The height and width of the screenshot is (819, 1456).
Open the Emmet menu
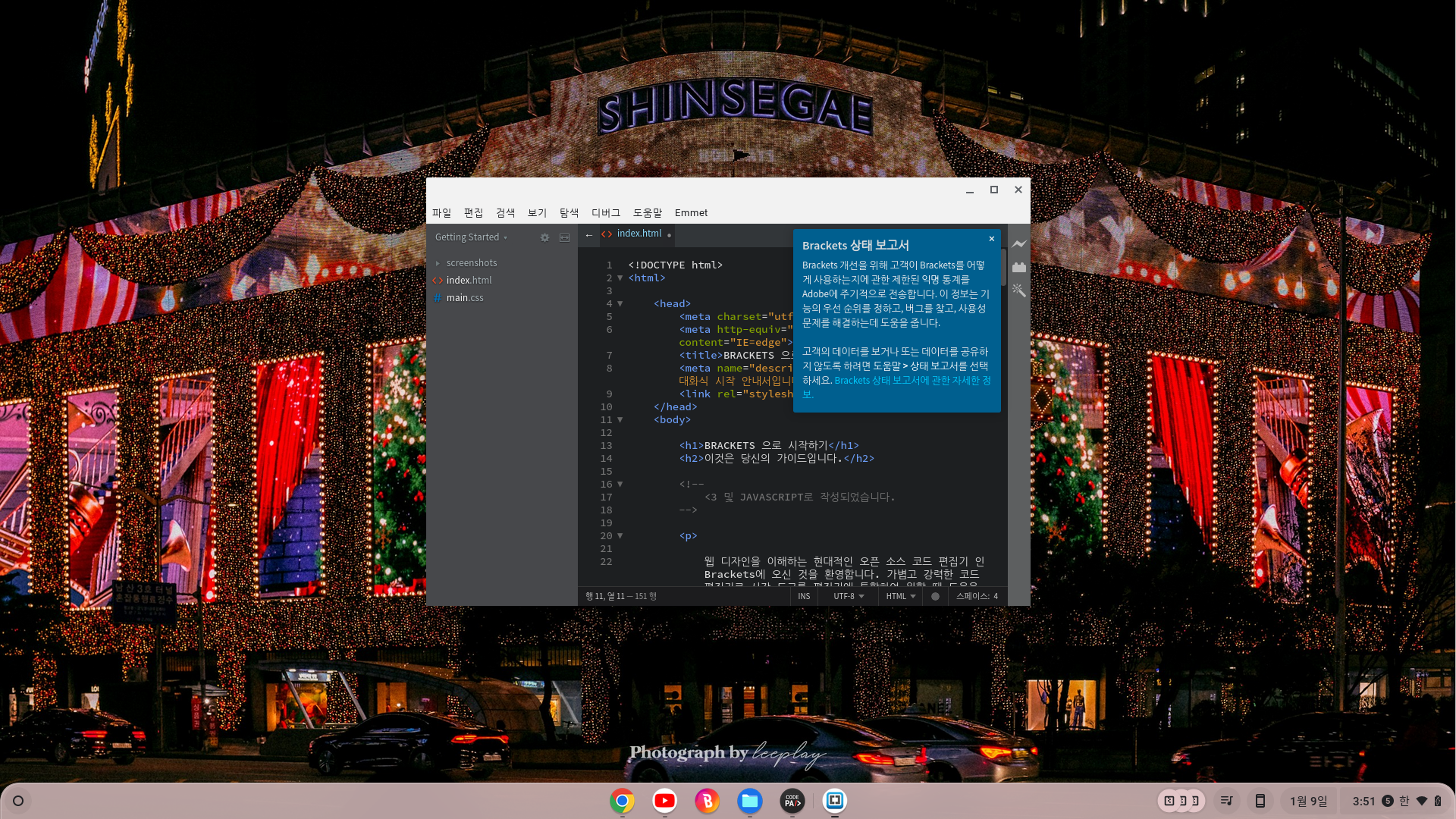(691, 213)
